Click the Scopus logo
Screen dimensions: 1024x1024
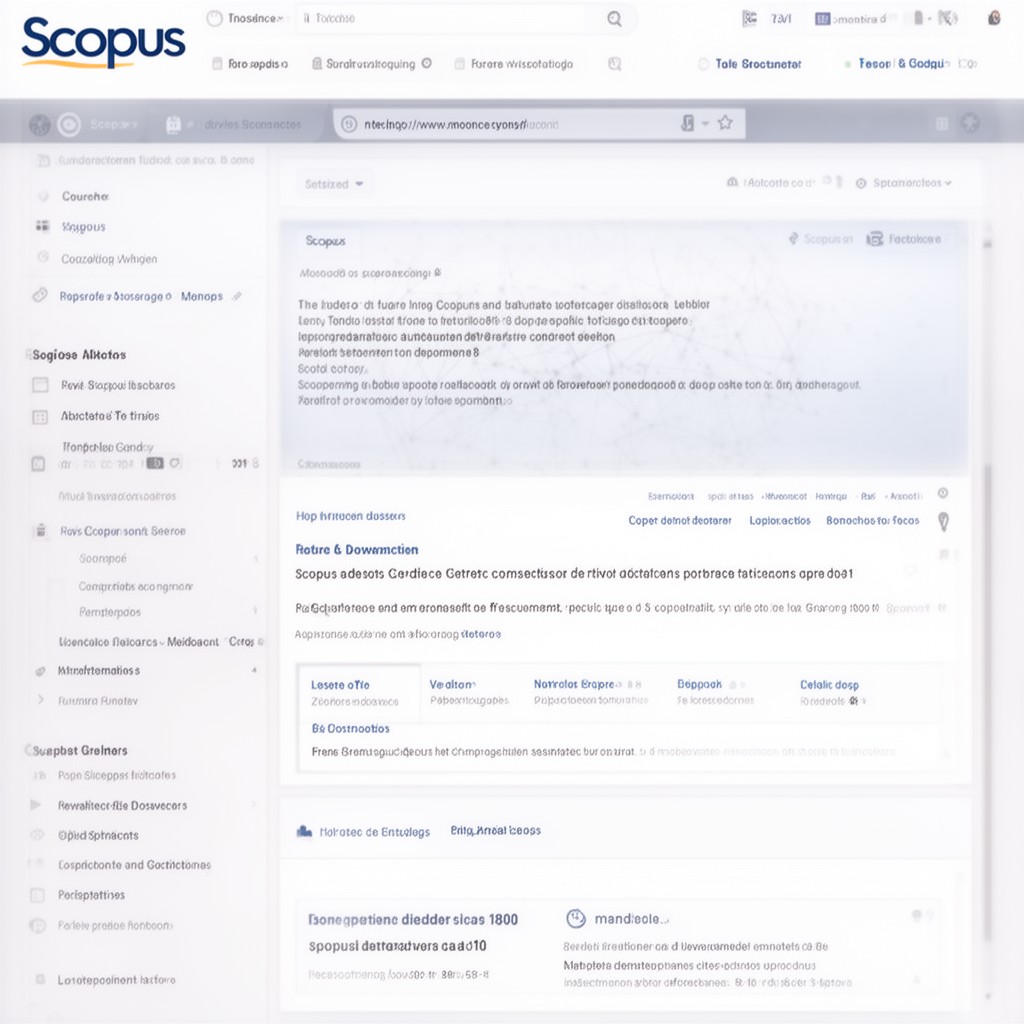pos(103,42)
